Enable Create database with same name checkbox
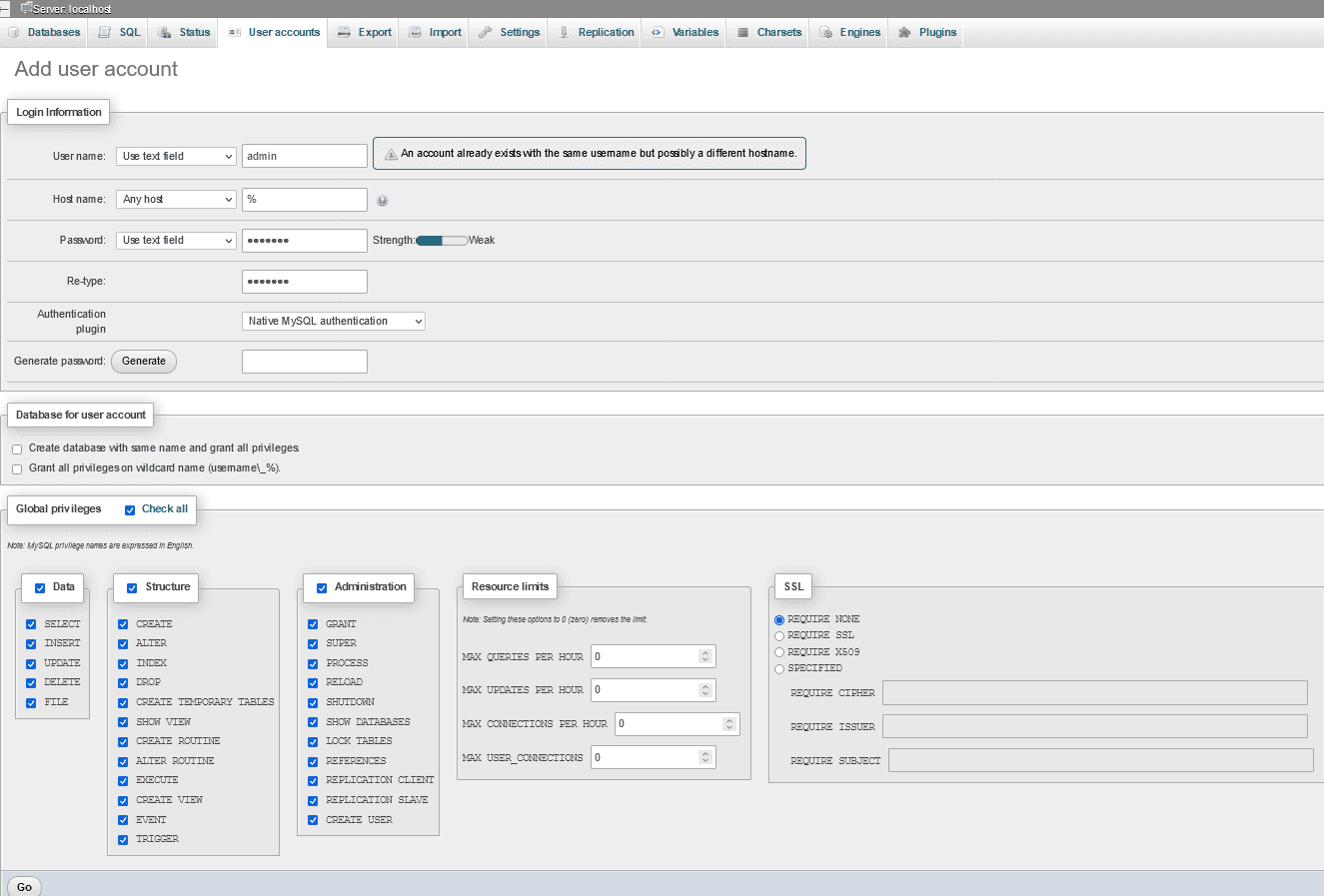The width and height of the screenshot is (1324, 896). (x=17, y=449)
